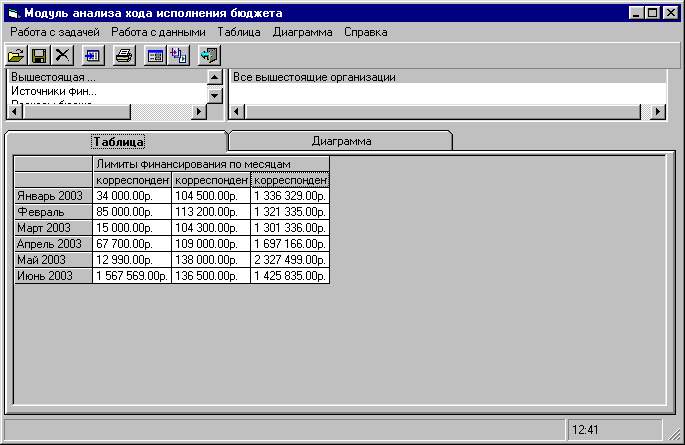Click the printer toolbar icon
Screen dimensions: 685x445
[124, 55]
